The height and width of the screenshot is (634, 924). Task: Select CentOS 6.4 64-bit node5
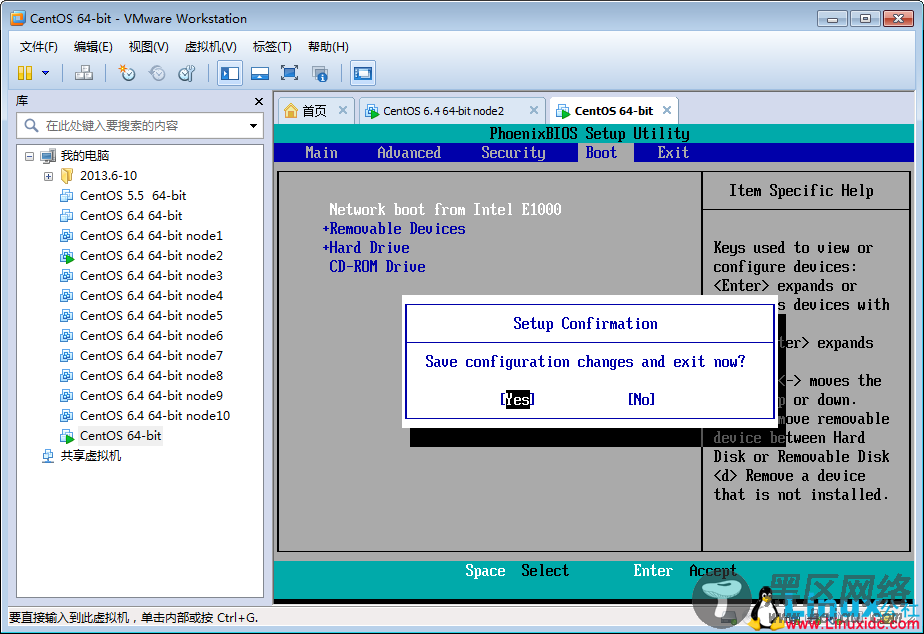[x=151, y=316]
